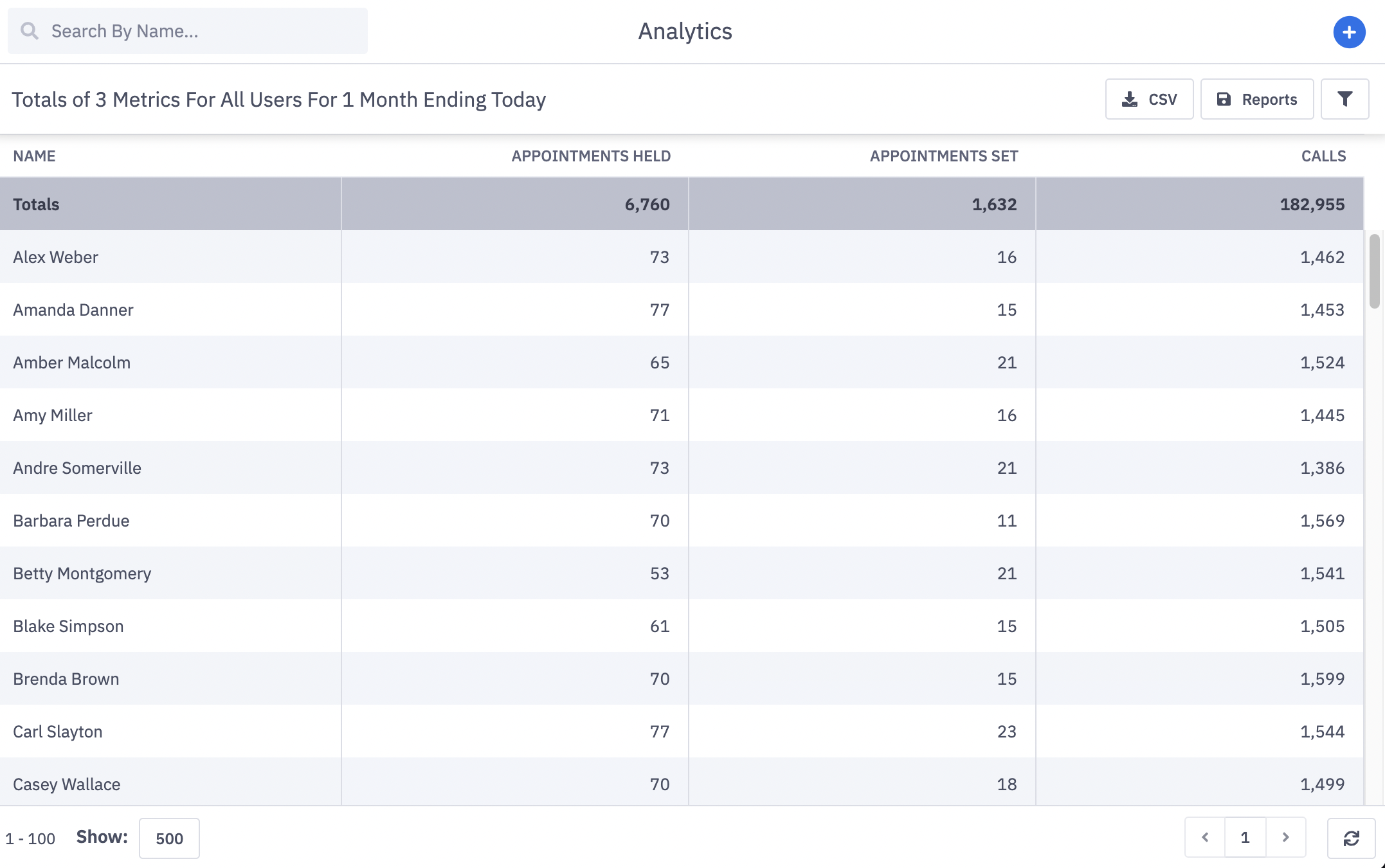Open the filter funnel icon
Image resolution: width=1385 pixels, height=868 pixels.
(1344, 99)
